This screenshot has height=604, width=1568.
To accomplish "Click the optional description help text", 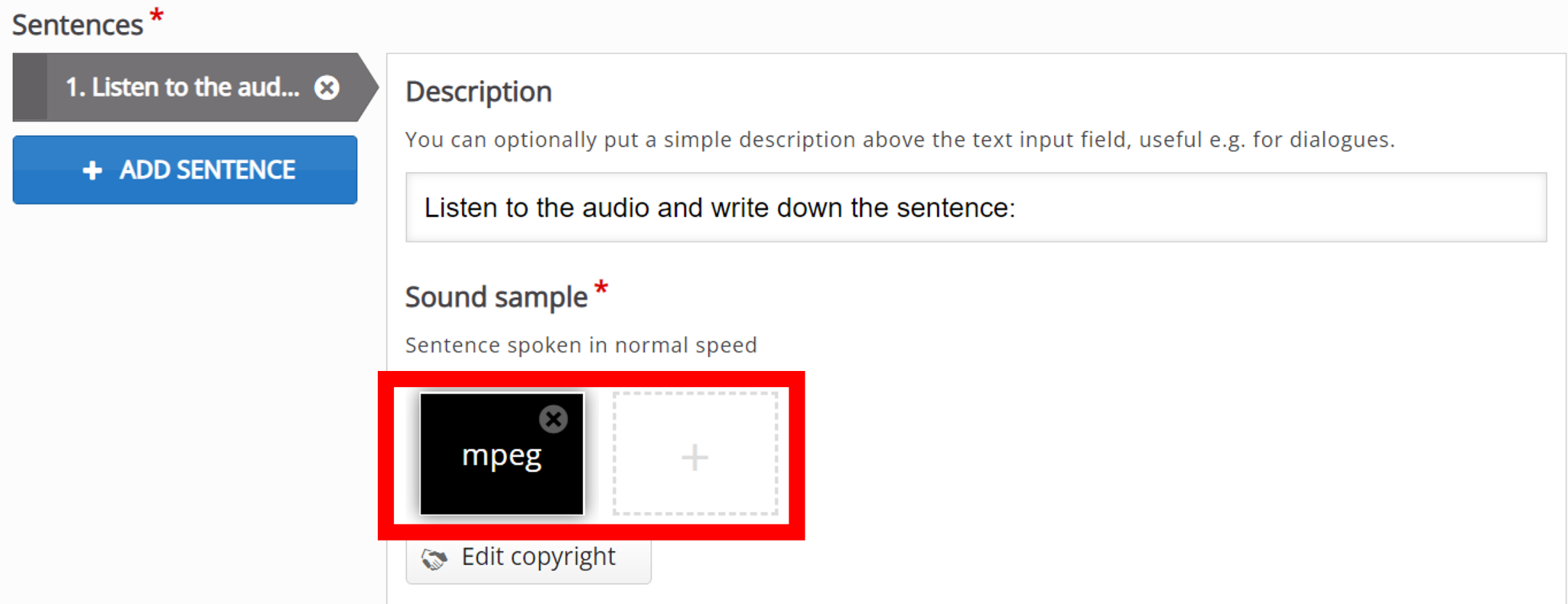I will pos(900,140).
